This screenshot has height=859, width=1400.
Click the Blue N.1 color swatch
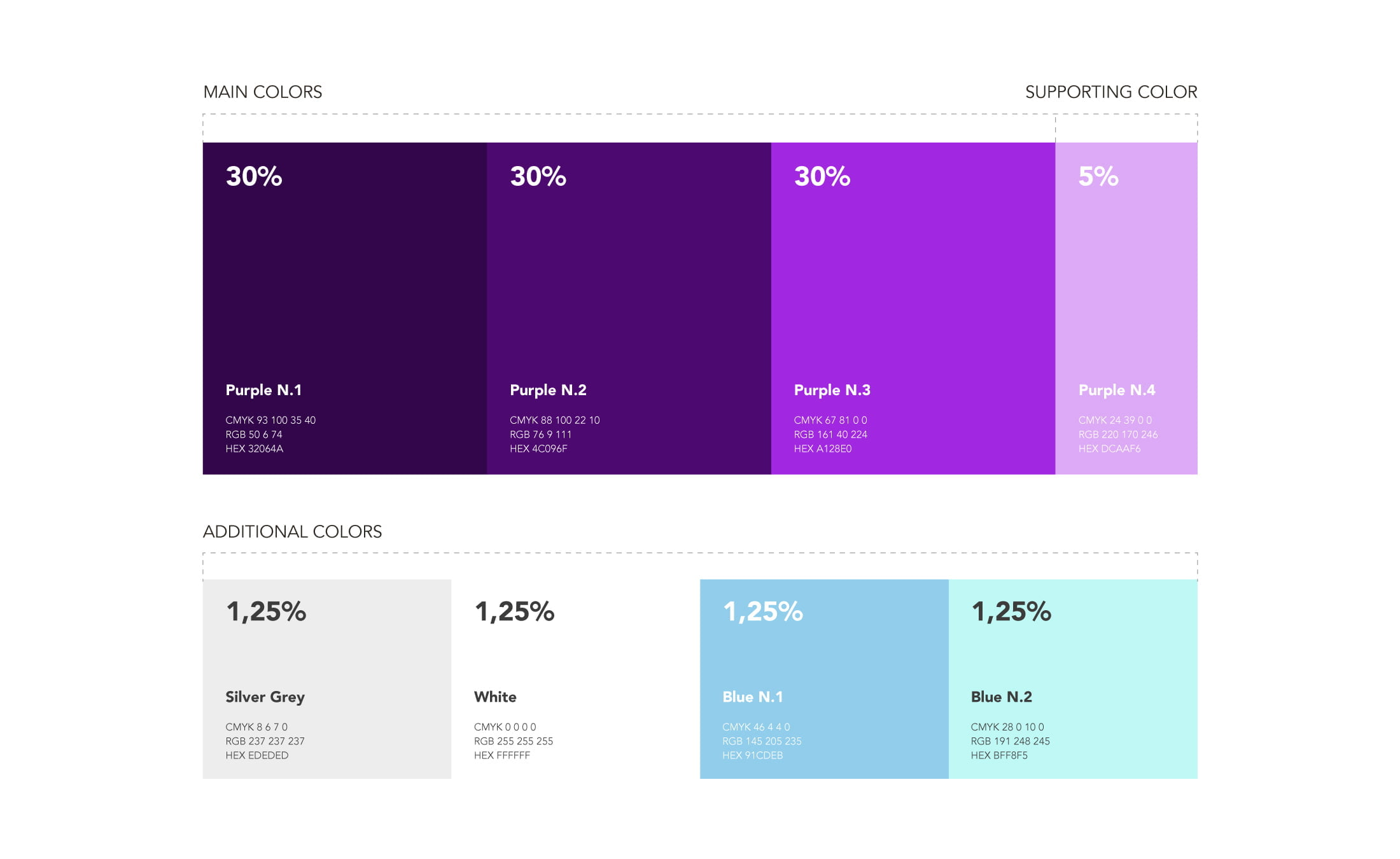(823, 655)
